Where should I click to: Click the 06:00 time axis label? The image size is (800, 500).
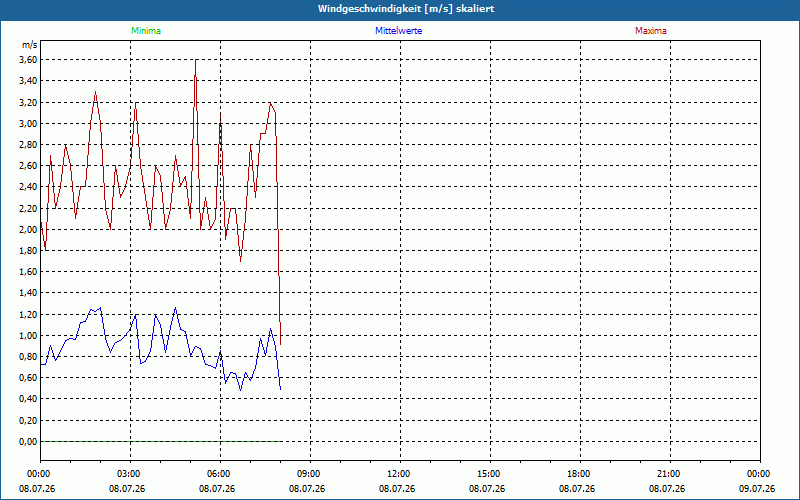tap(220, 474)
